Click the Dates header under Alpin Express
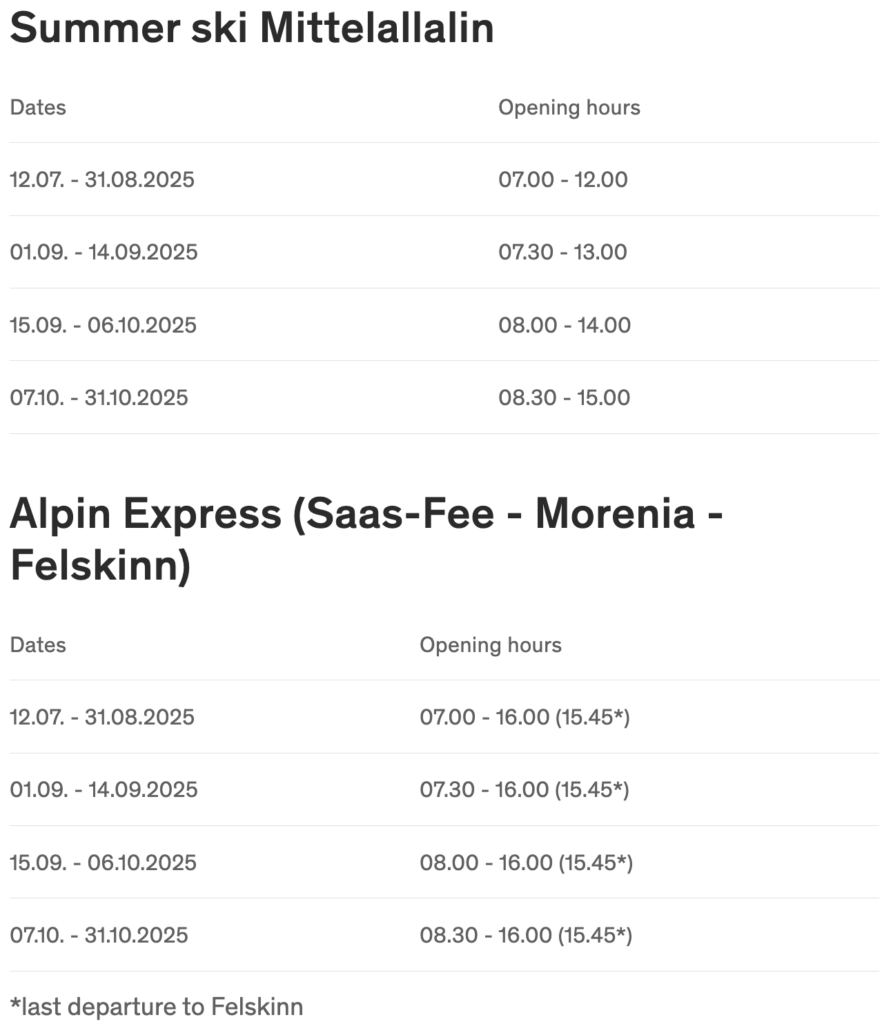 pyautogui.click(x=38, y=645)
